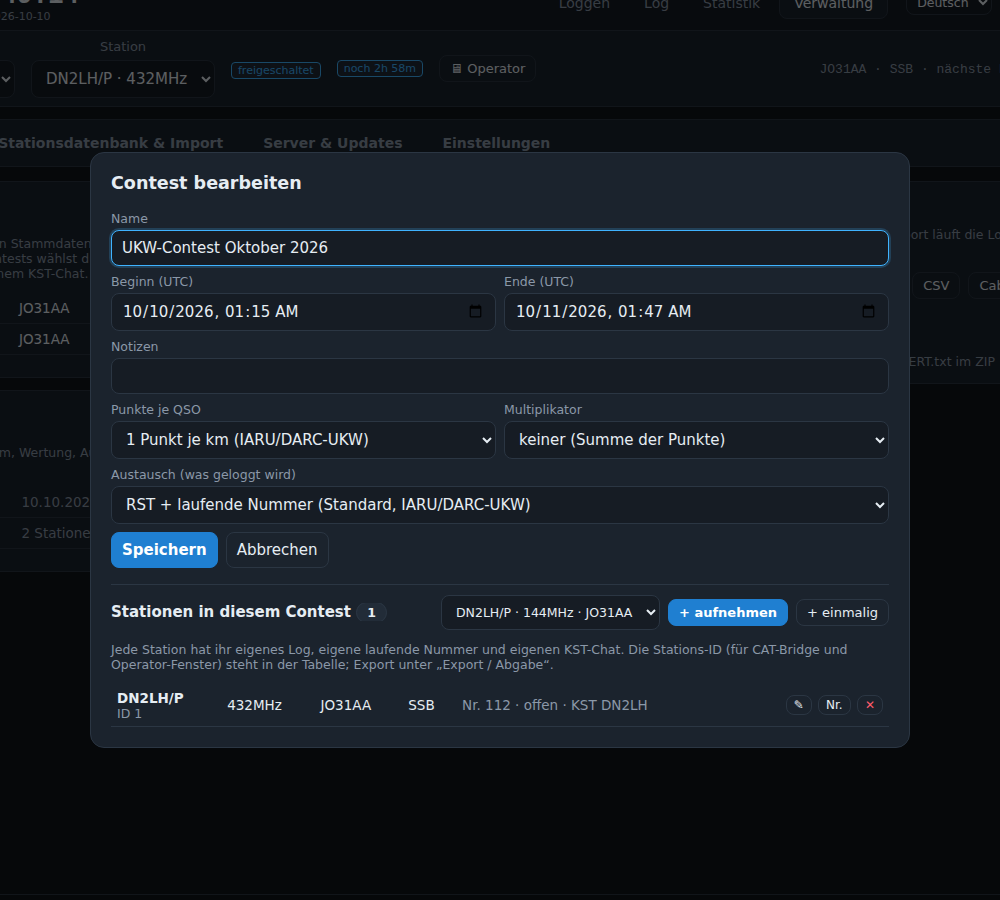Click the 432MHz band cell
The width and height of the screenshot is (1000, 900).
pyautogui.click(x=254, y=705)
